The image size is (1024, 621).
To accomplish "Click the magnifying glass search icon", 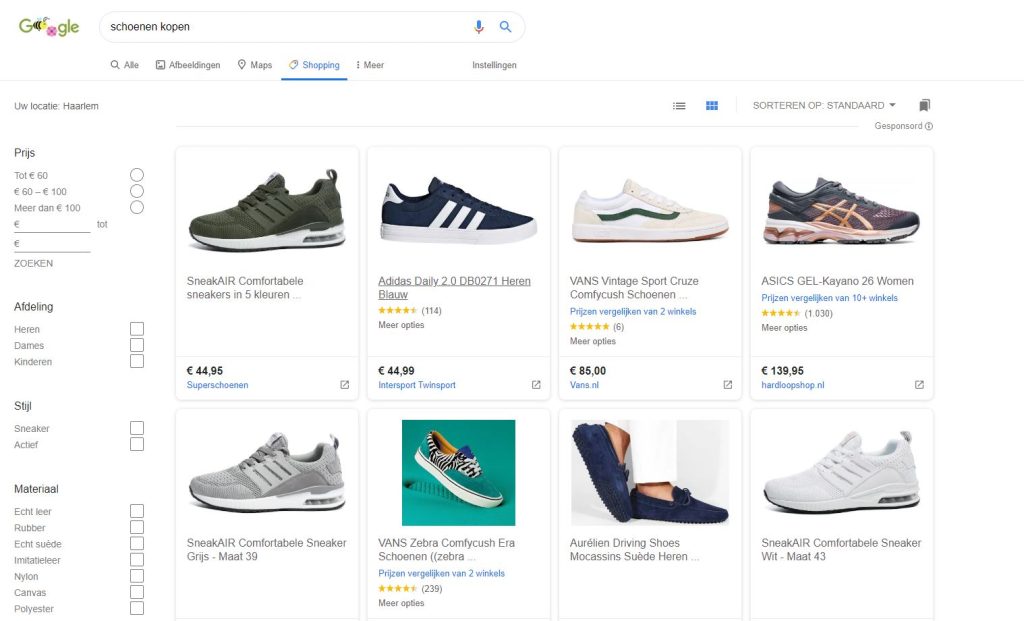I will click(x=506, y=26).
